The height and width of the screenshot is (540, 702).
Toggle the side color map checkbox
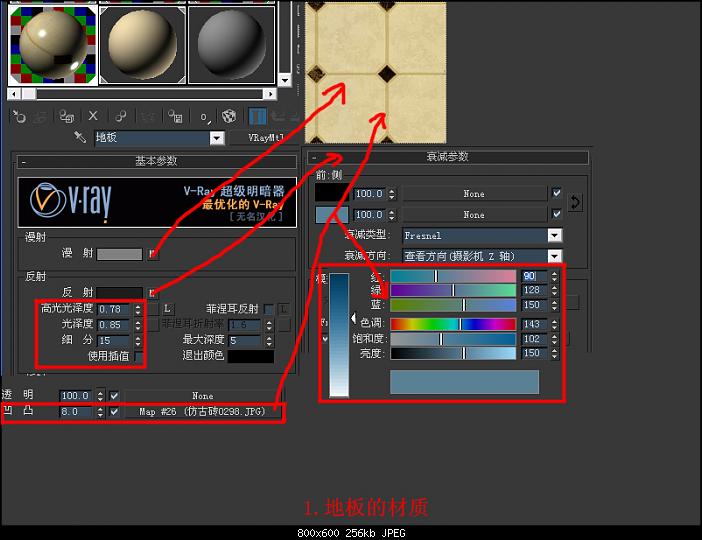coord(556,214)
